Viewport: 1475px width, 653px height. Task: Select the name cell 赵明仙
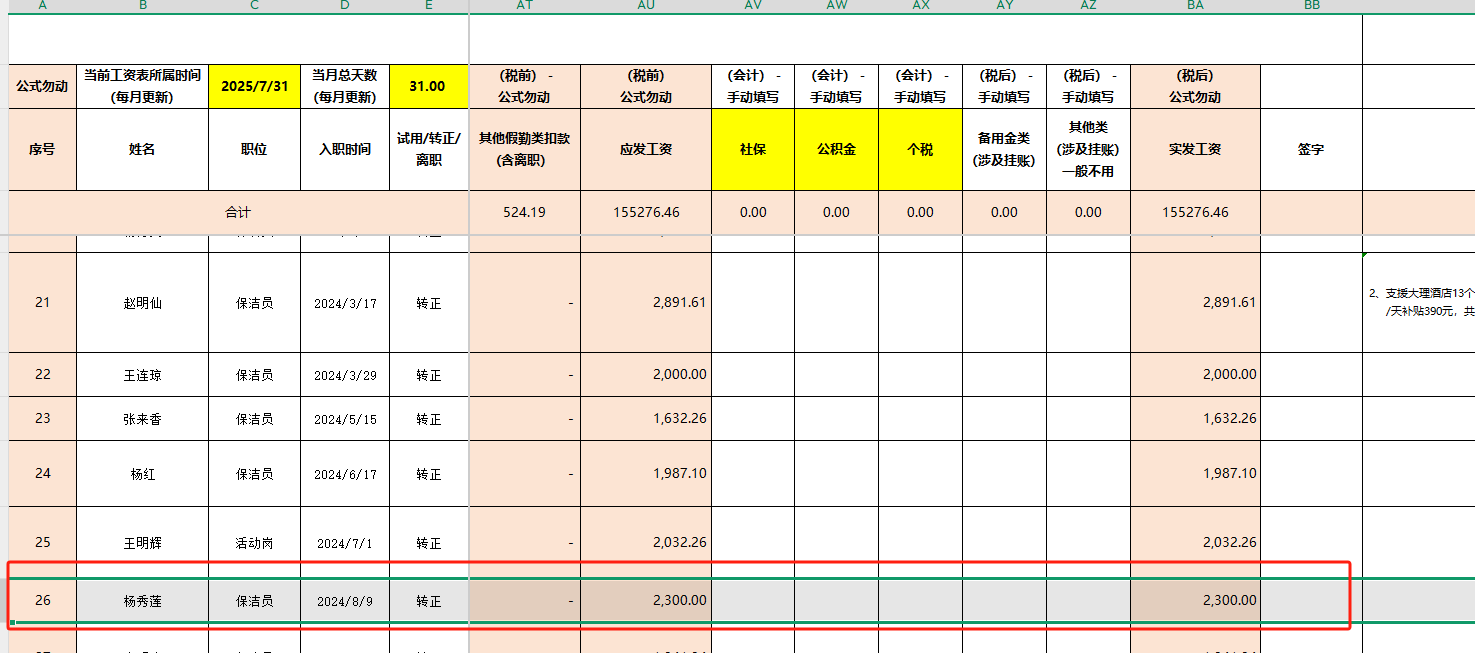(x=142, y=303)
